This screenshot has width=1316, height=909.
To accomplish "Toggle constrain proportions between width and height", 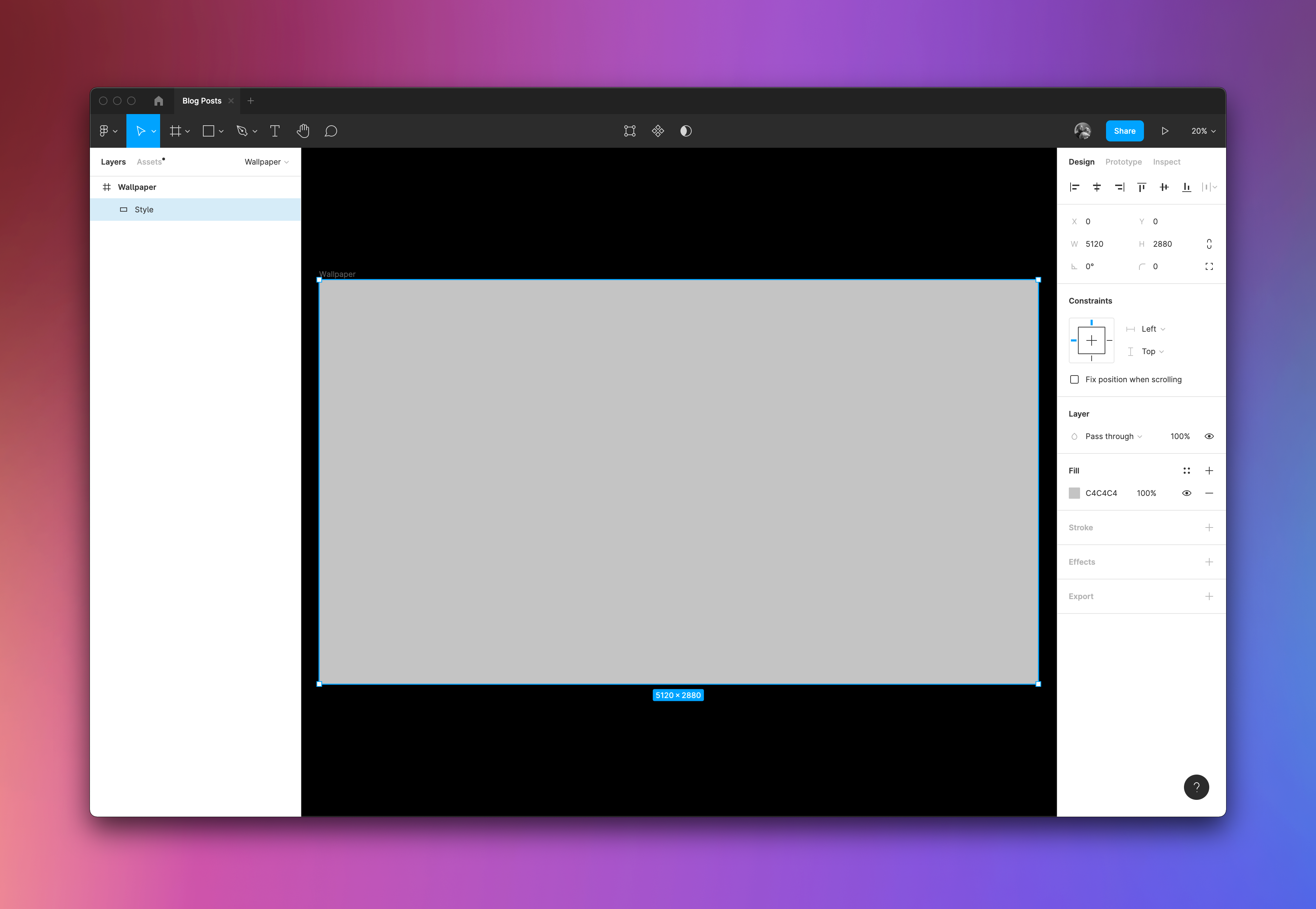I will 1210,244.
